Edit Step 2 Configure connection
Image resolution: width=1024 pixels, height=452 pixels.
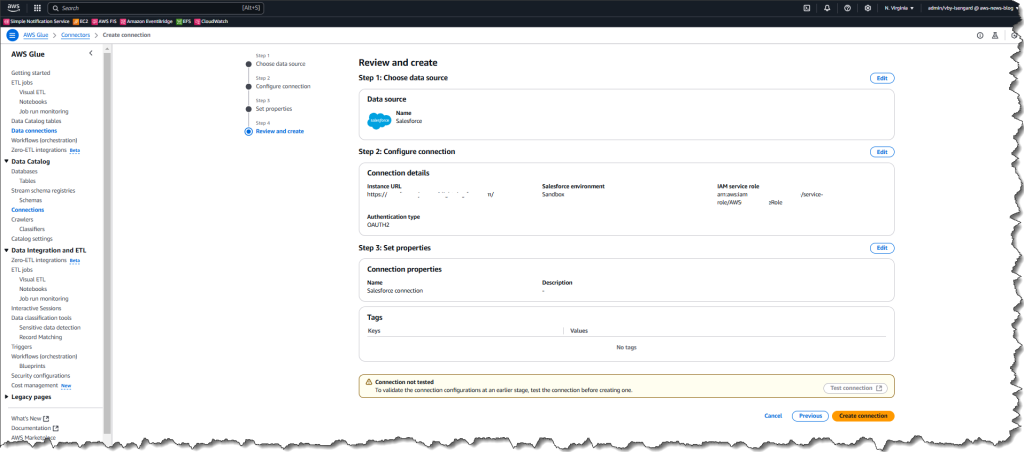tap(882, 152)
